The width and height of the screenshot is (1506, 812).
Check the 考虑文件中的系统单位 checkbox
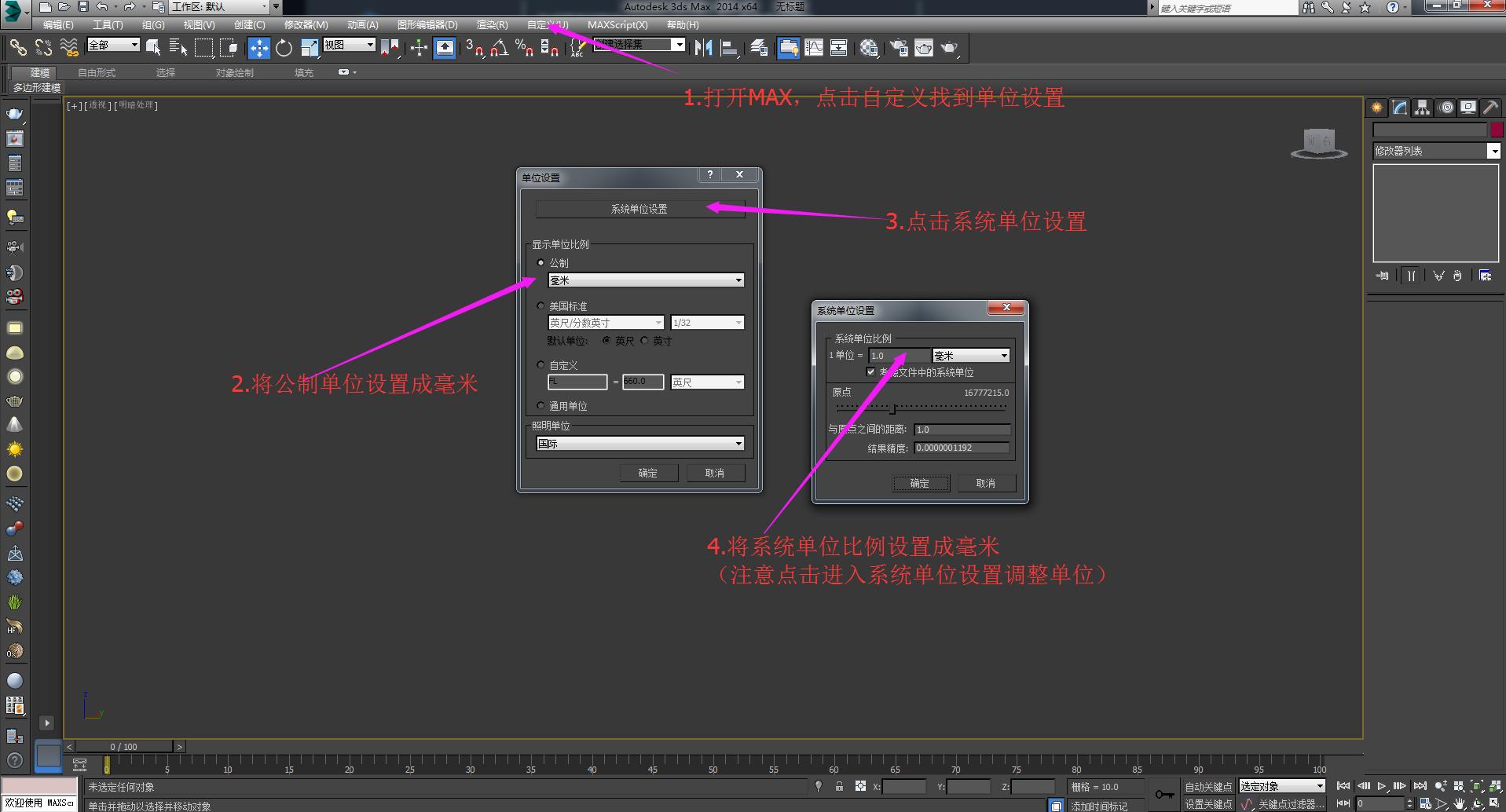871,371
